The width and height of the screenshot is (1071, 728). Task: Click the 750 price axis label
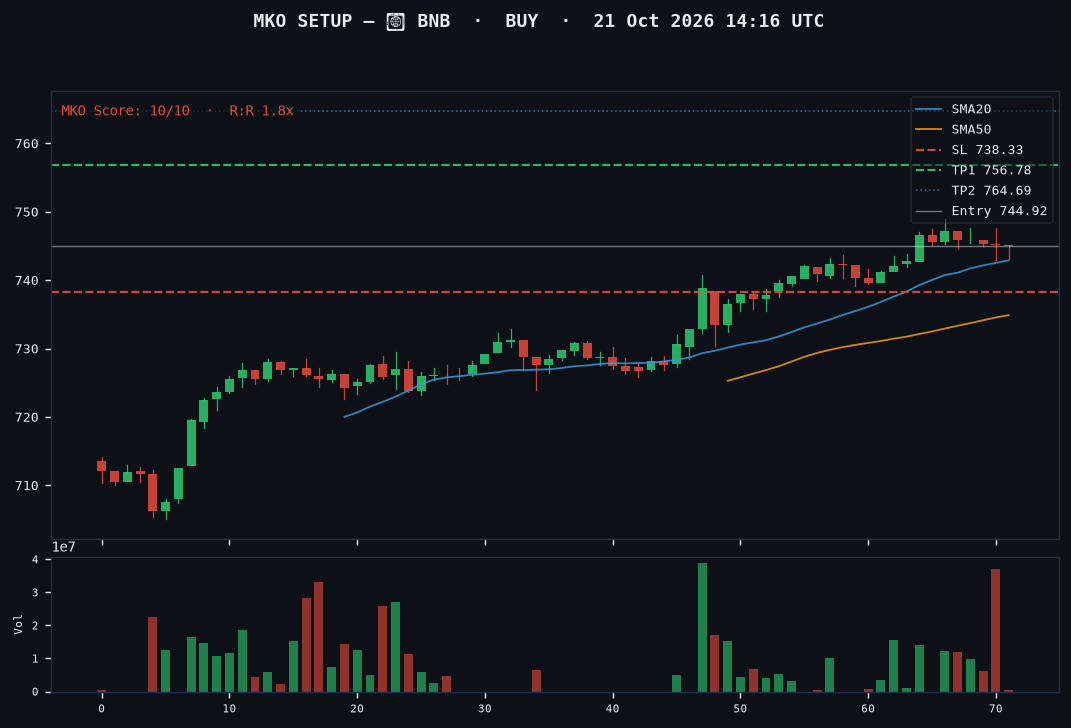pyautogui.click(x=27, y=212)
